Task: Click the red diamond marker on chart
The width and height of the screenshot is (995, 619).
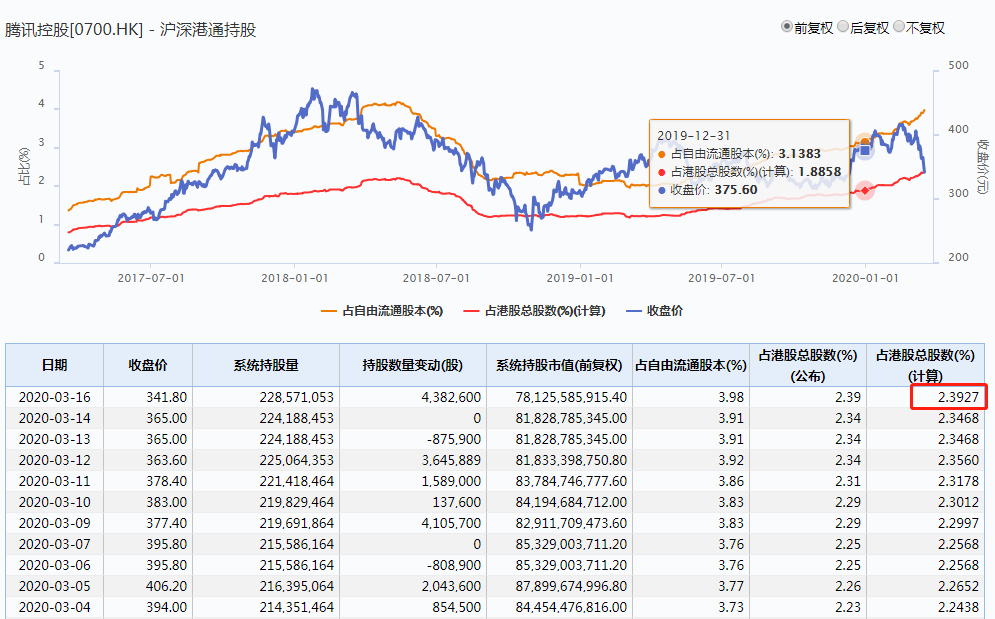Action: 865,190
